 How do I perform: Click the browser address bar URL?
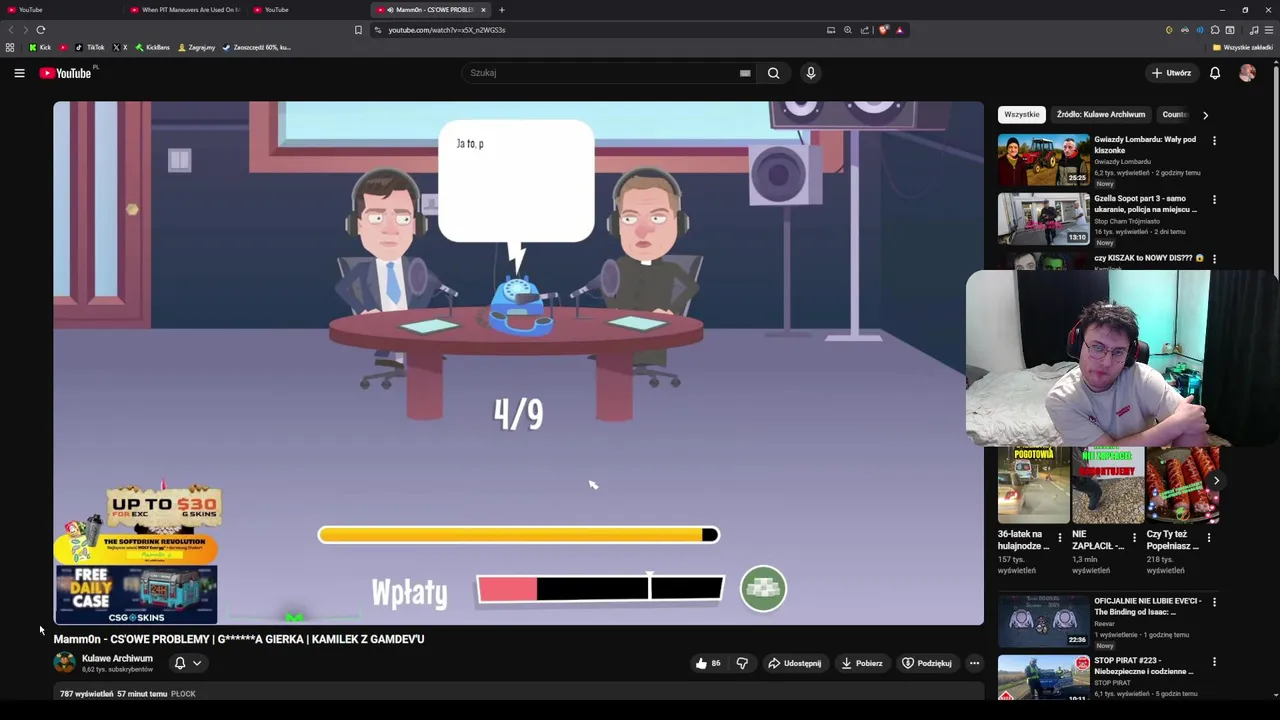click(x=446, y=30)
